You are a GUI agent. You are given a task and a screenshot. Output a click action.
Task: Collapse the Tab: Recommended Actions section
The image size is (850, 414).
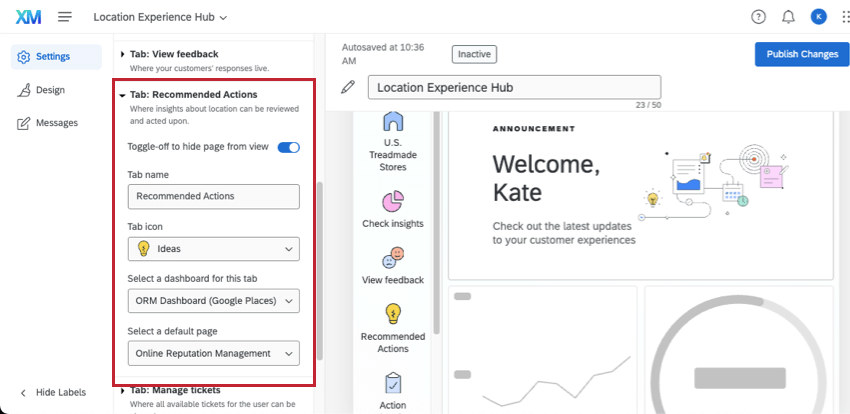click(122, 95)
